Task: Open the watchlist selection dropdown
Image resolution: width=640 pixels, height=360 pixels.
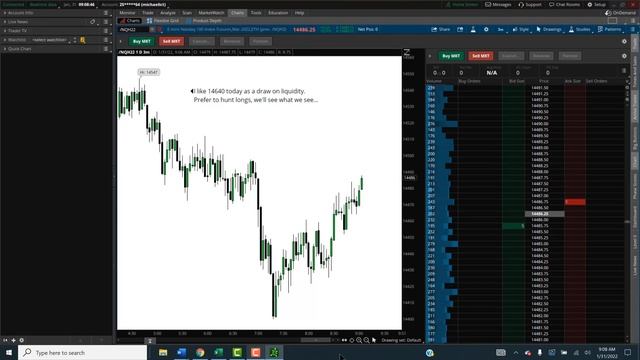Action: 51,40
